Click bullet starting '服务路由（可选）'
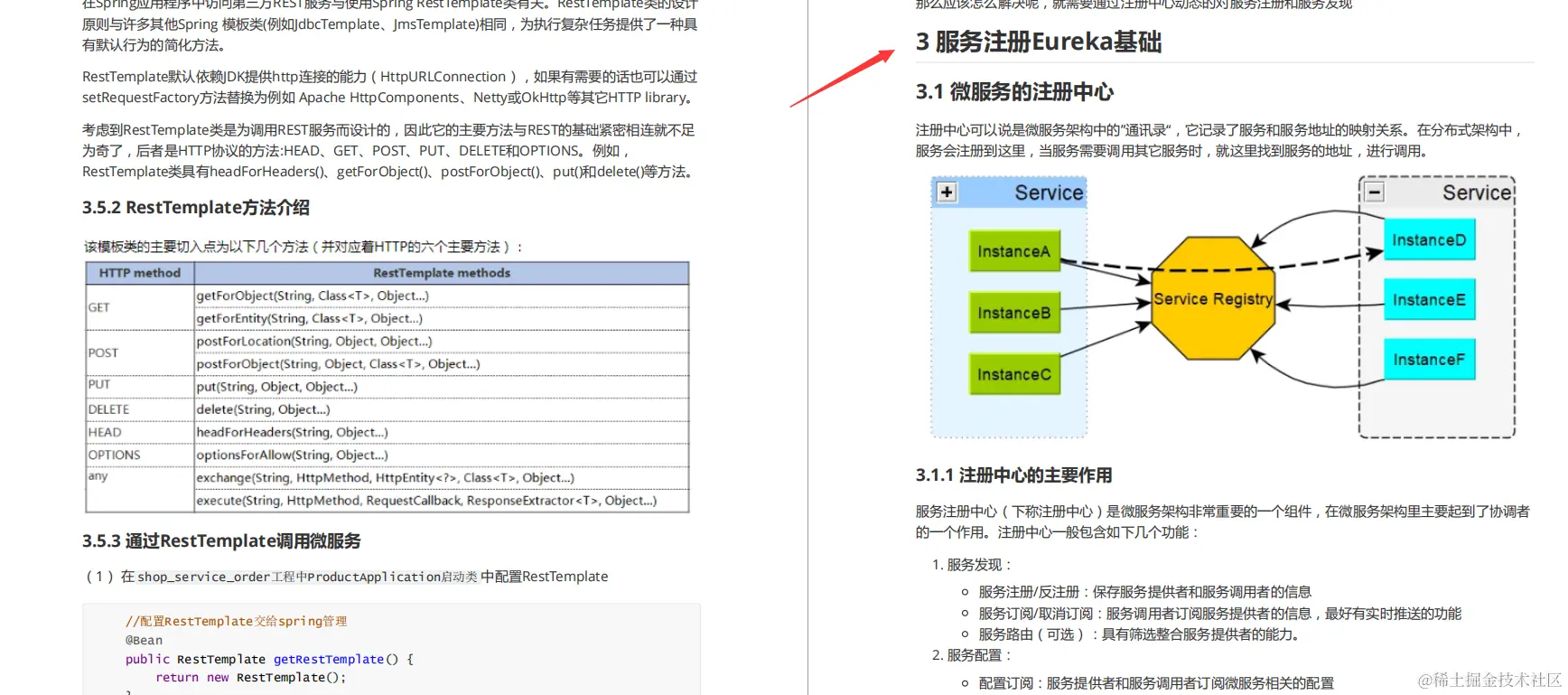 point(1139,634)
